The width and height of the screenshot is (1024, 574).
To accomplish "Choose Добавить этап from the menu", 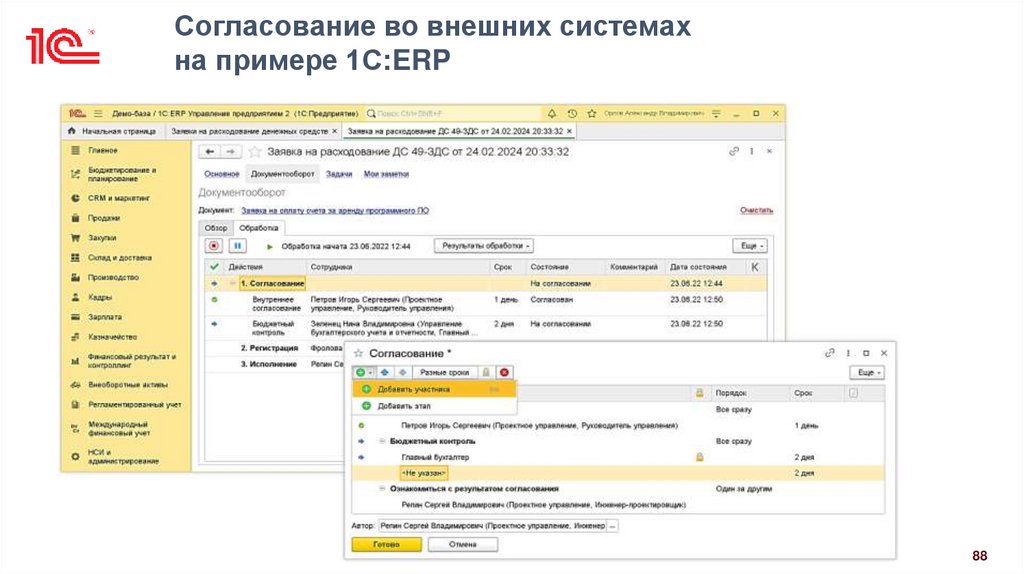I will click(x=434, y=406).
